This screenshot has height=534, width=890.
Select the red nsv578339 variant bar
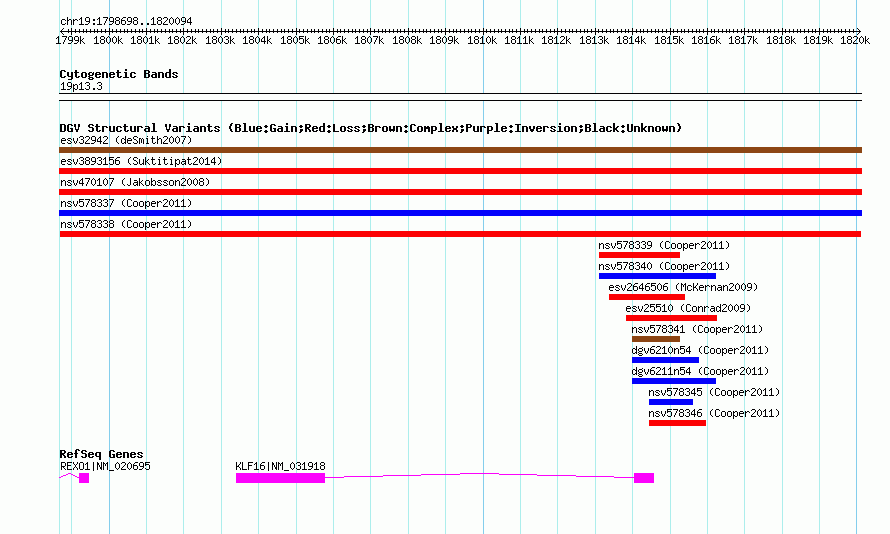coord(639,255)
